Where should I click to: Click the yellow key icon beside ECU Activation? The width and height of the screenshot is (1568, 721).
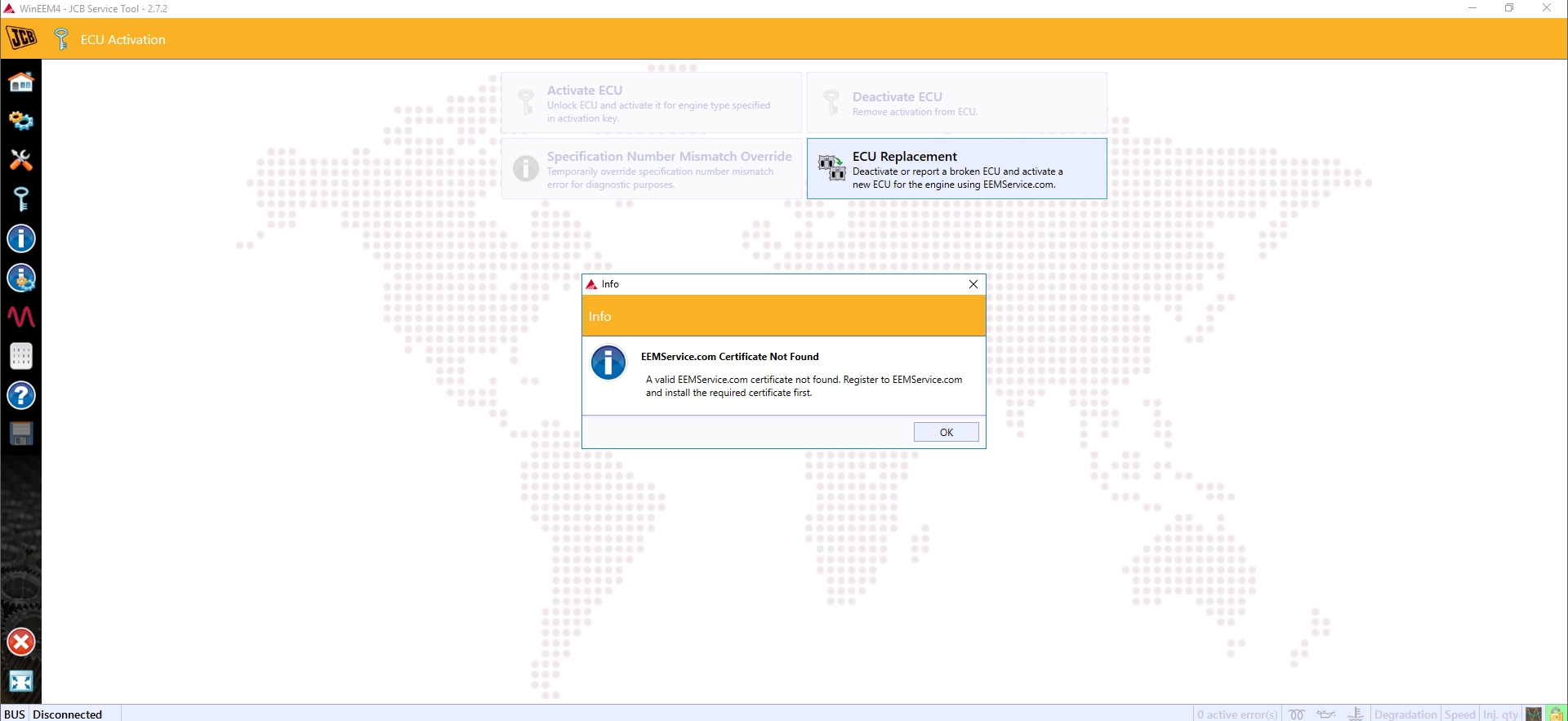coord(61,38)
